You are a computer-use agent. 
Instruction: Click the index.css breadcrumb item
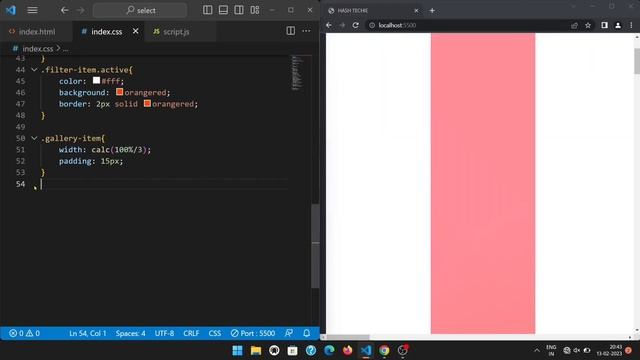[x=38, y=49]
